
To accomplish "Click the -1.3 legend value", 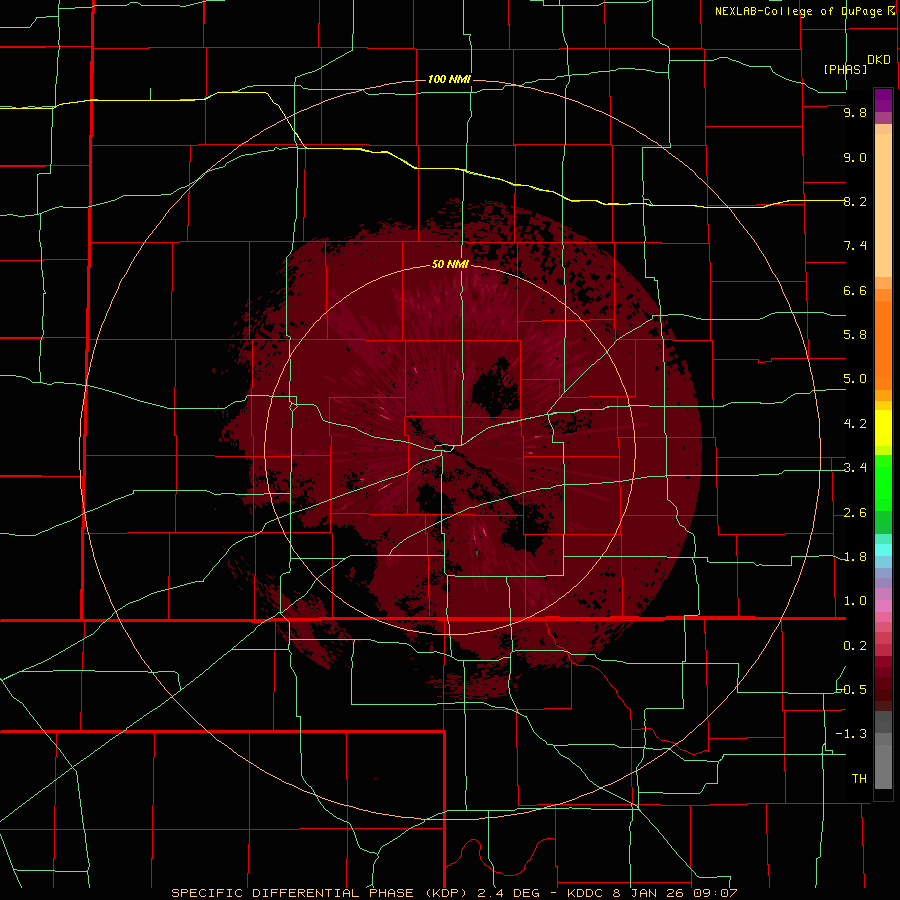I will coord(852,734).
